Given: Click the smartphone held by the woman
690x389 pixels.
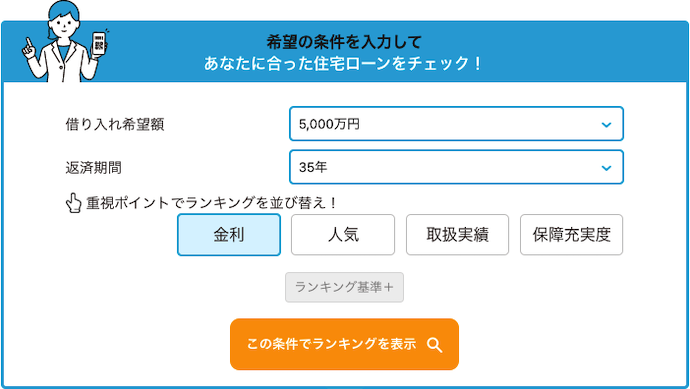Looking at the screenshot, I should pos(99,43).
